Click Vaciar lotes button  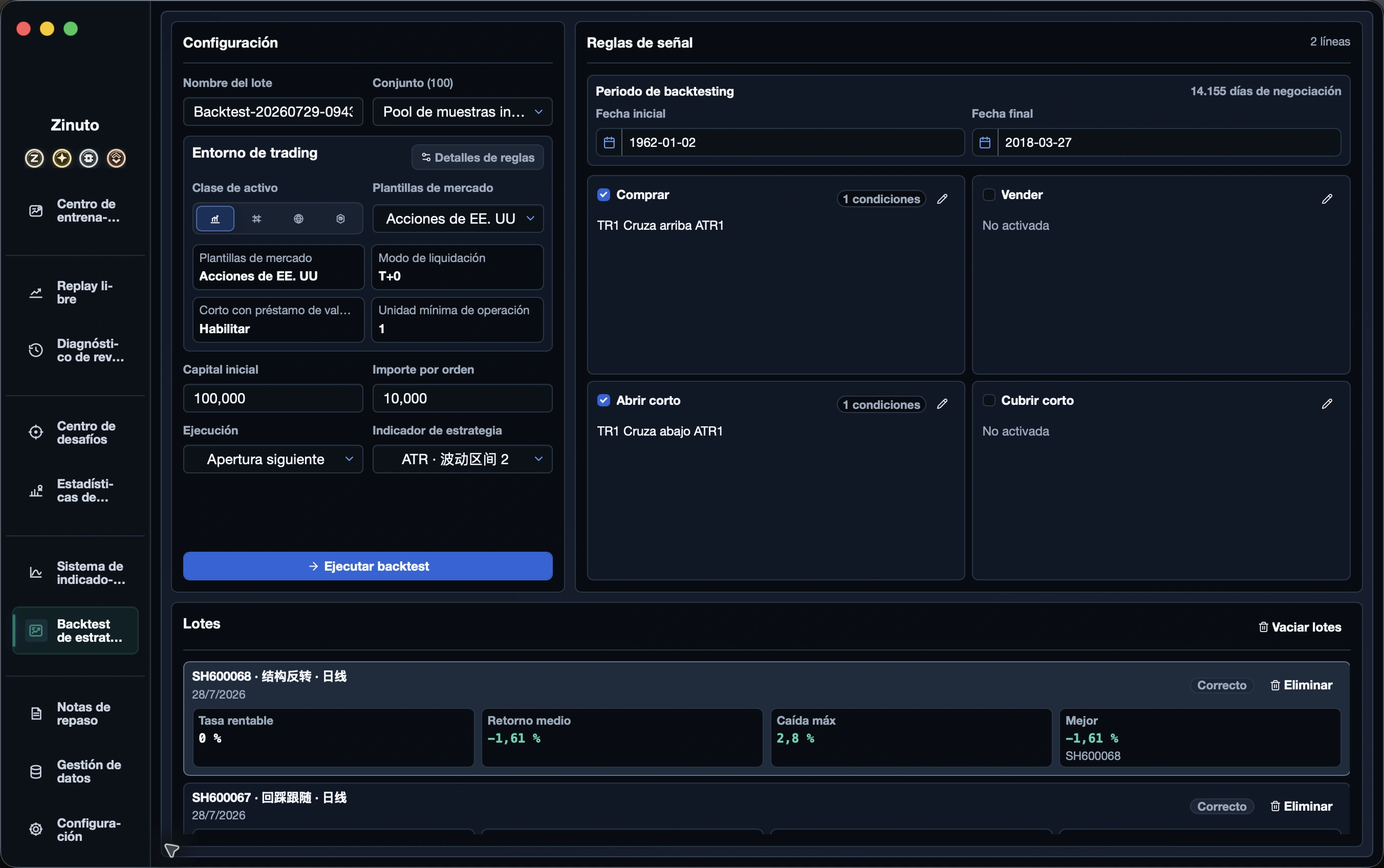[x=1300, y=627]
